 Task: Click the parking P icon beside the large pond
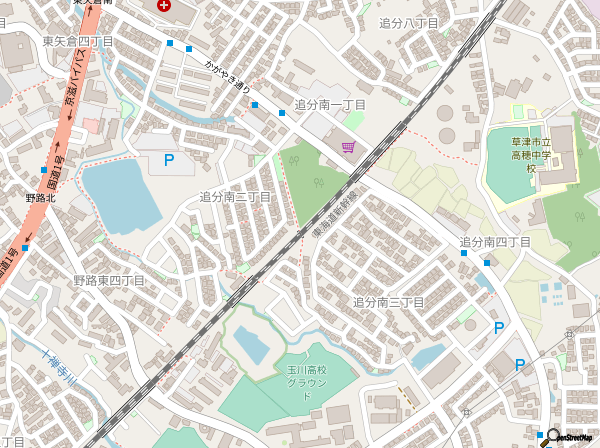pos(169,160)
